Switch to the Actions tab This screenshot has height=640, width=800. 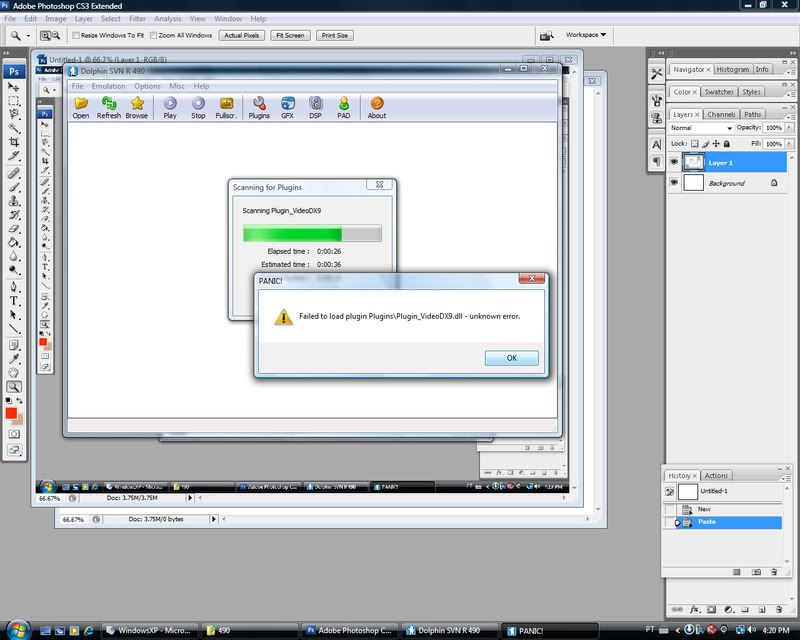click(716, 475)
